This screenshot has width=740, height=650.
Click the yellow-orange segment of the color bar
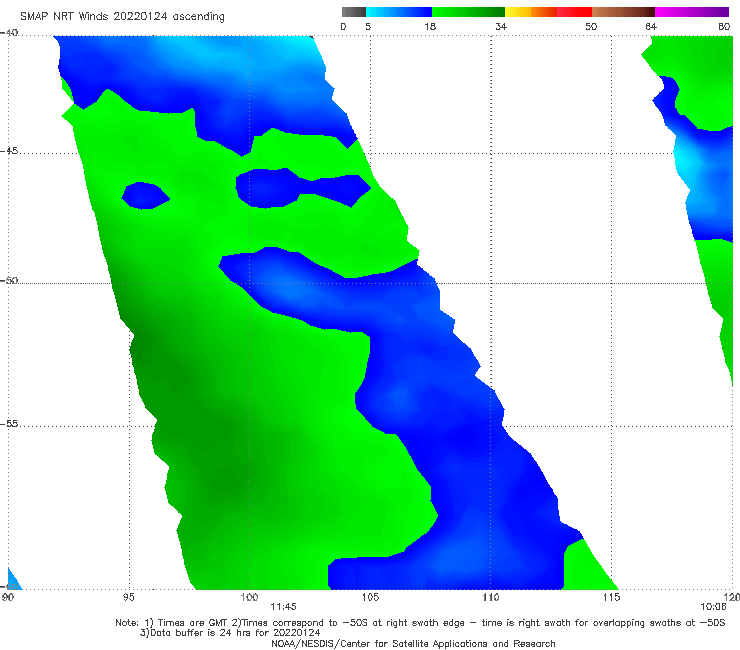[x=531, y=12]
